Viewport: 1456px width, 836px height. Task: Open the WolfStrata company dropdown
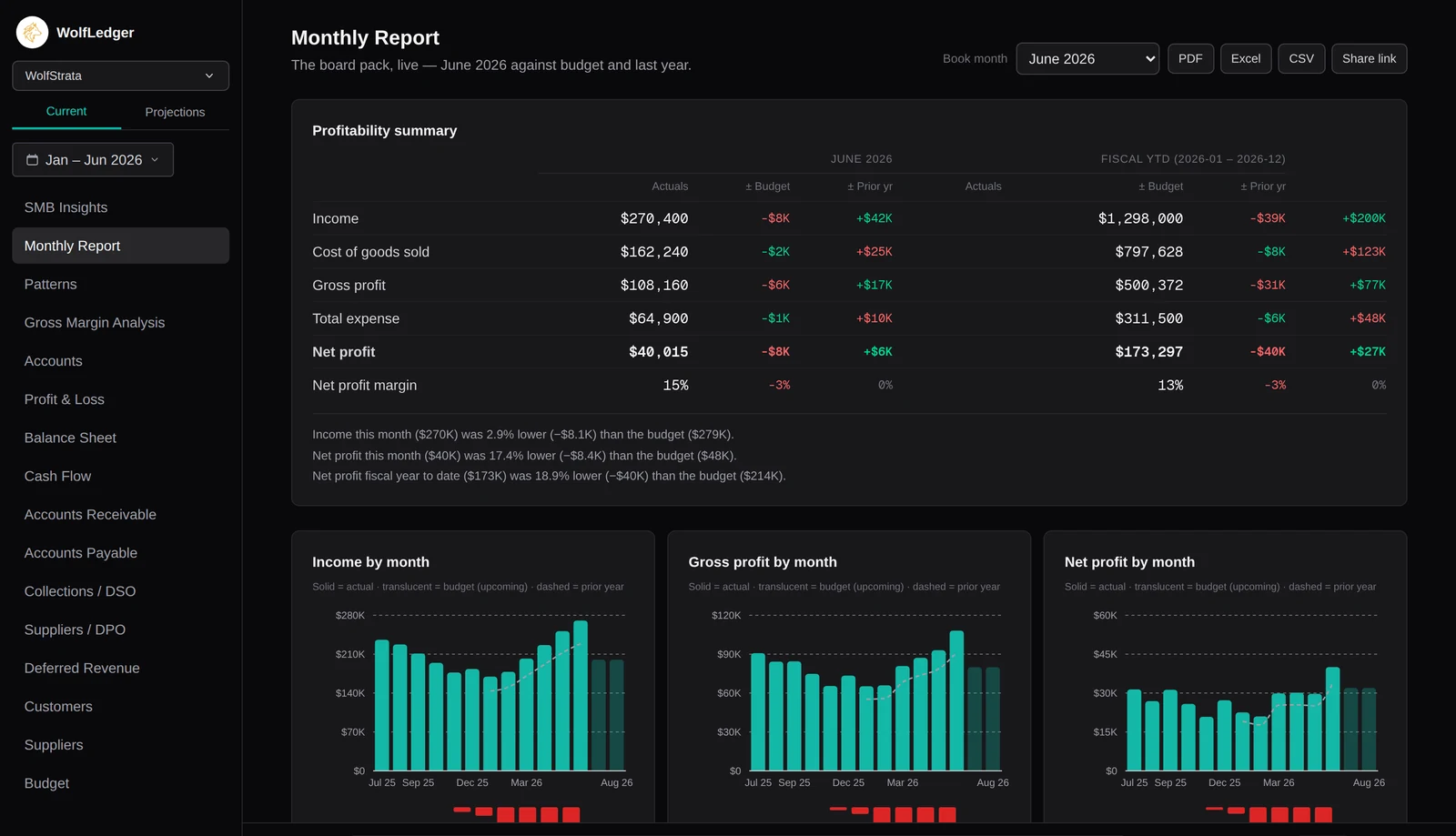(x=120, y=76)
